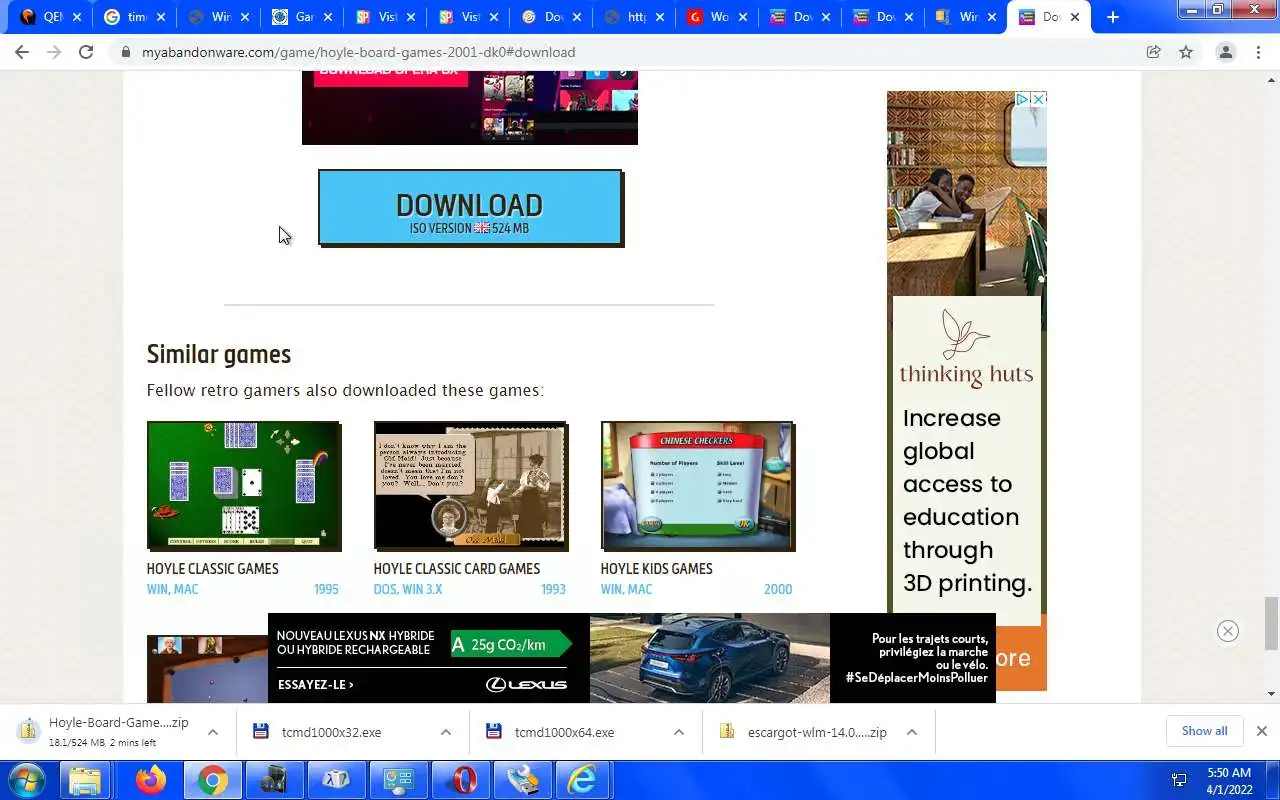This screenshot has height=800, width=1280.
Task: Expand options for tcmd1000x64.exe download
Action: (679, 732)
